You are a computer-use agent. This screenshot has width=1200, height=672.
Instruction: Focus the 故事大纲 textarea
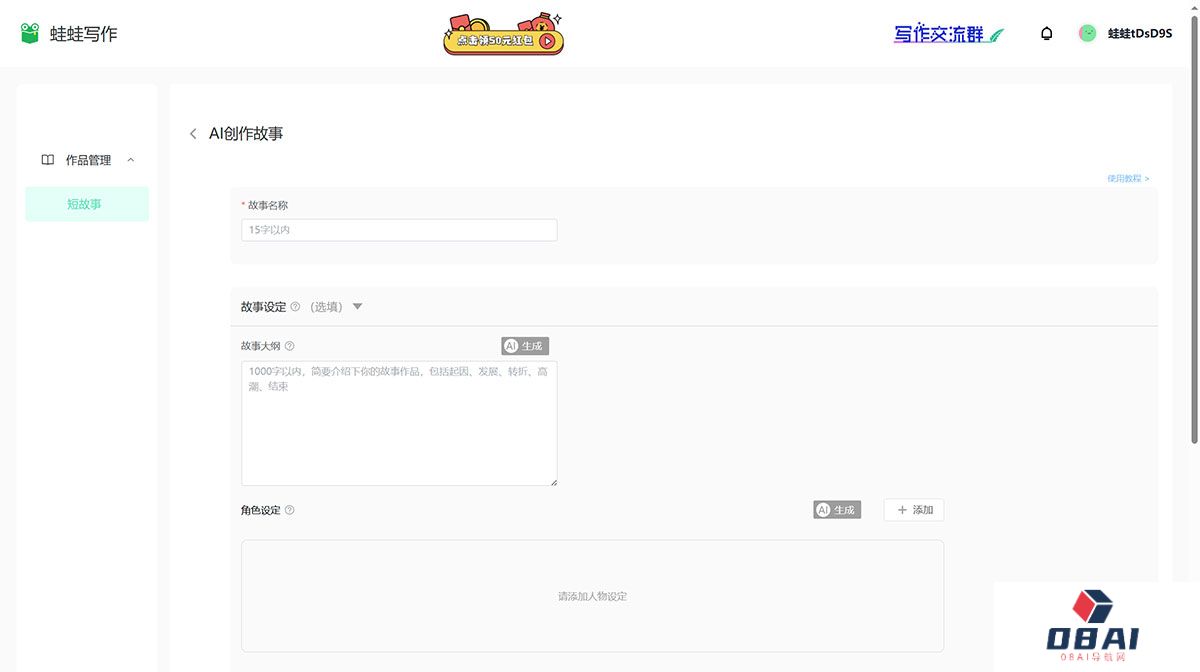[399, 424]
